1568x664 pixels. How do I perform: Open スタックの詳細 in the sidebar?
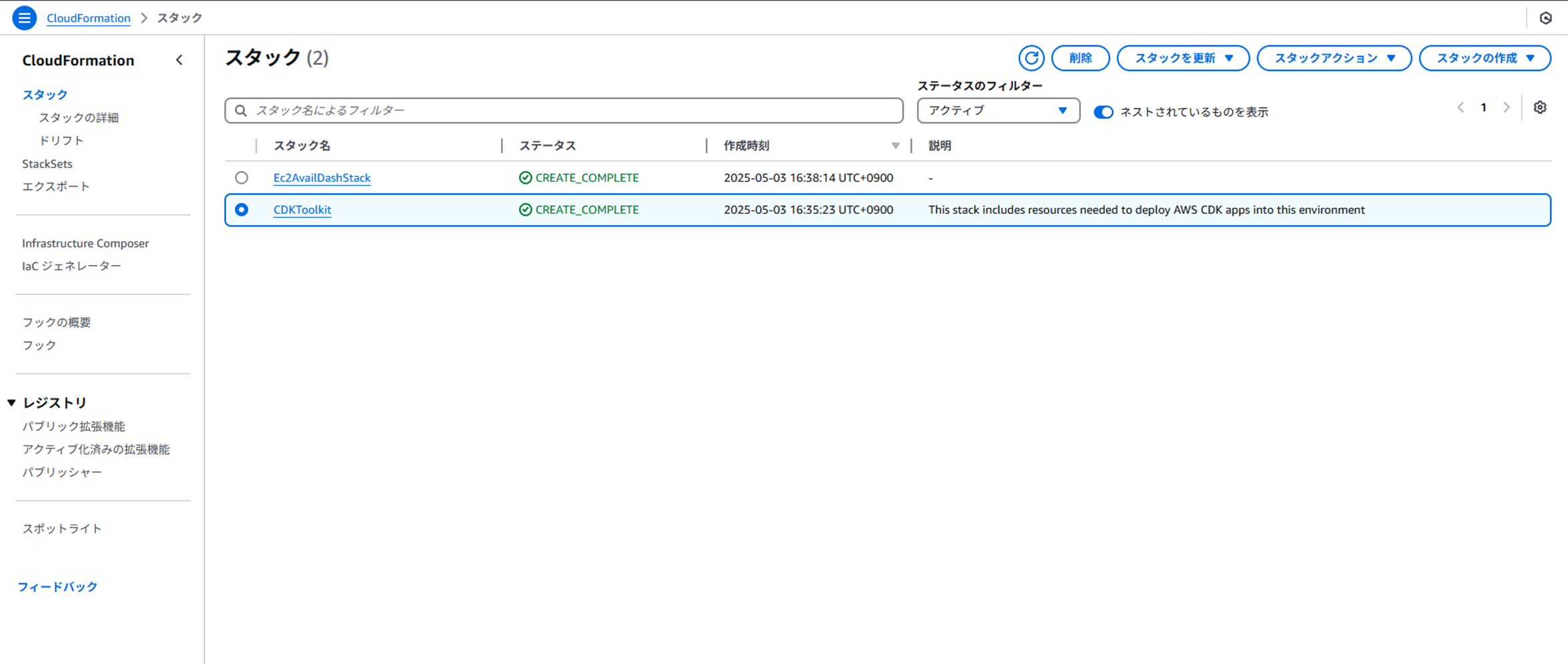79,118
